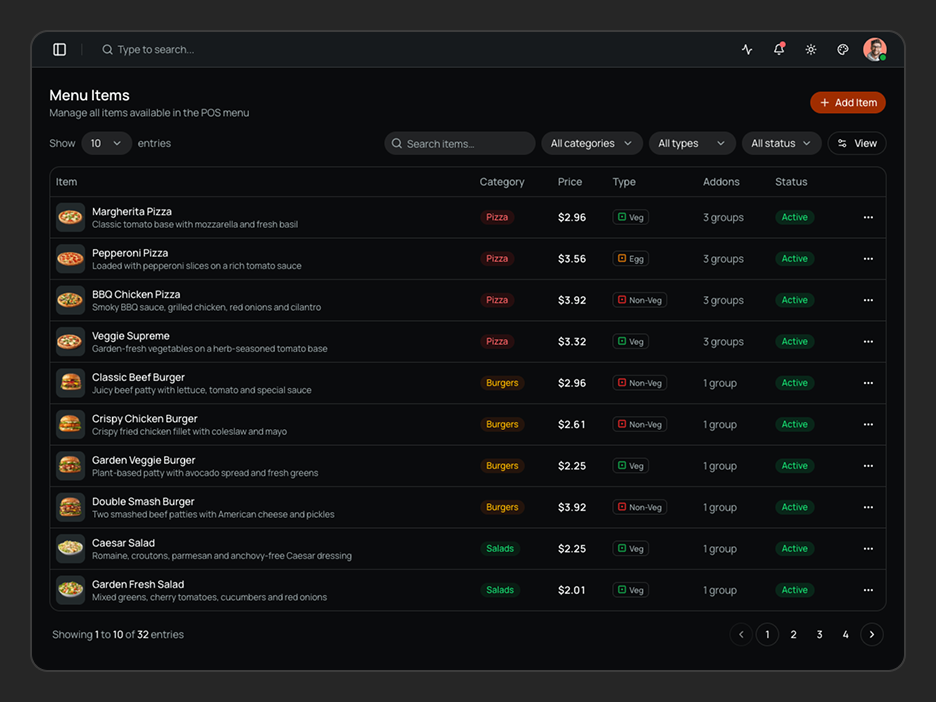Go to next page arrow
Image resolution: width=936 pixels, height=702 pixels.
[x=872, y=635]
